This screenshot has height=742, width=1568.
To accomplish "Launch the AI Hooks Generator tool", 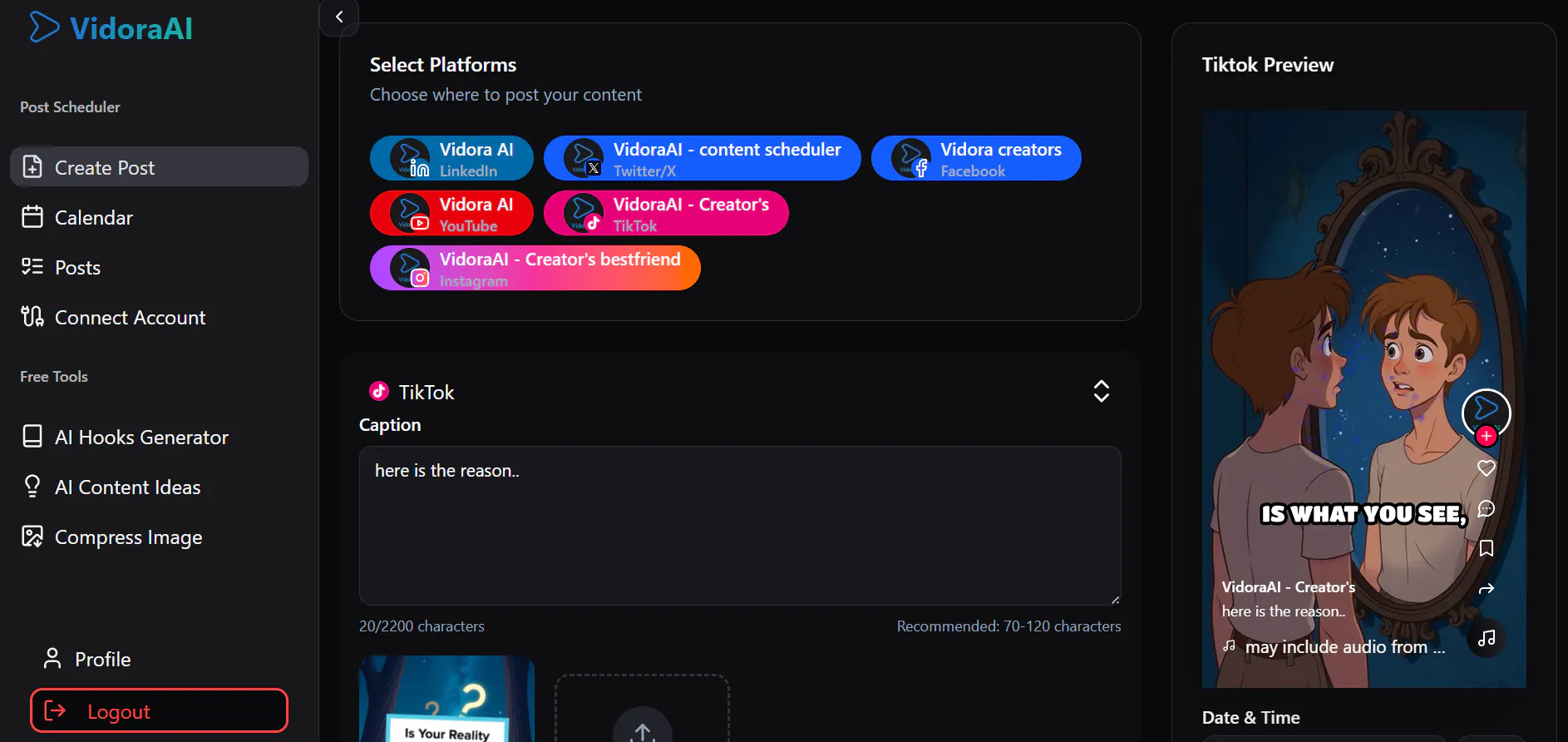I will [x=159, y=437].
